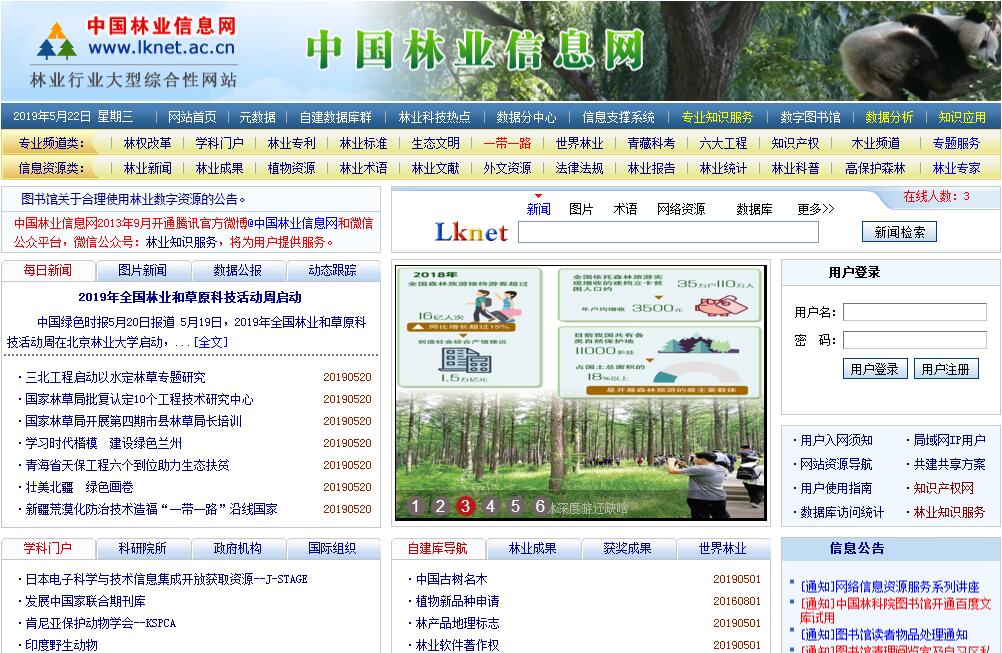This screenshot has height=653, width=1002.
Task: Open the 数据公报 tab
Action: (x=237, y=270)
